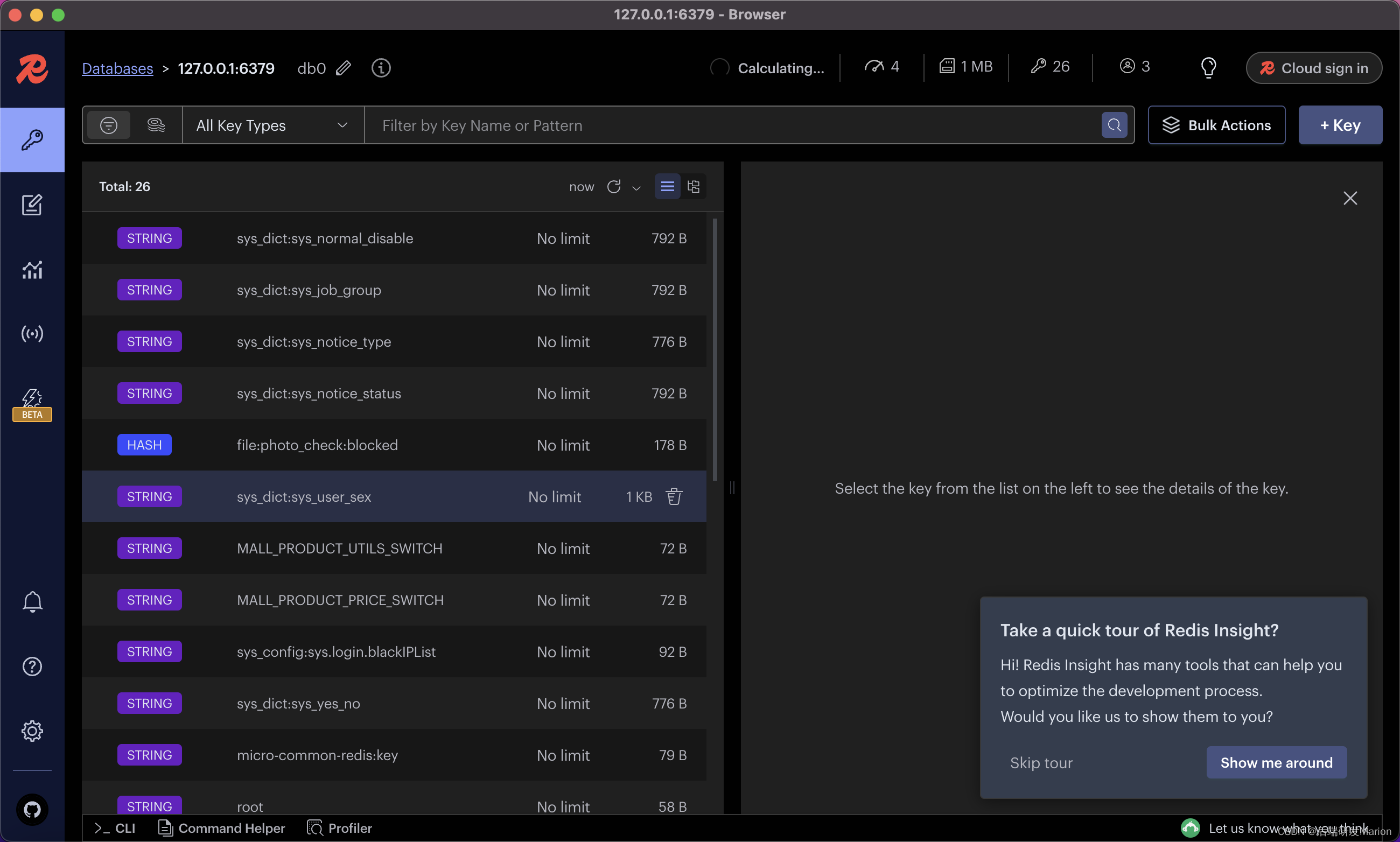Image resolution: width=1400 pixels, height=842 pixels.
Task: Open the insights lightbulb panel
Action: click(x=1208, y=68)
